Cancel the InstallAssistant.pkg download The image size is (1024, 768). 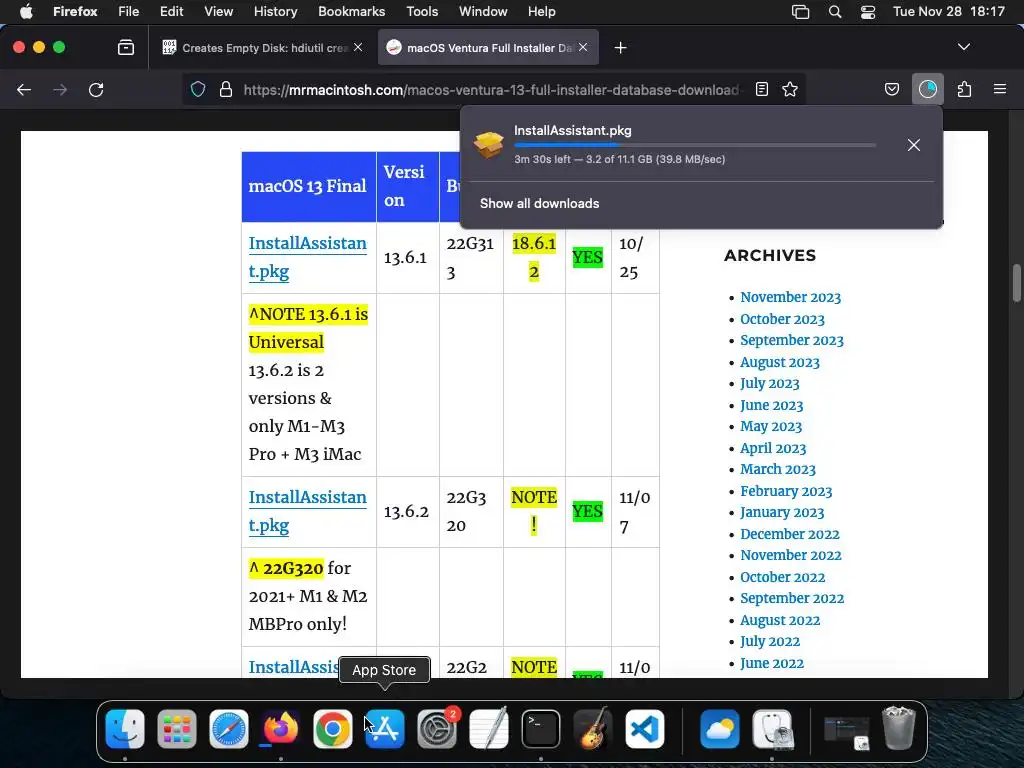914,145
